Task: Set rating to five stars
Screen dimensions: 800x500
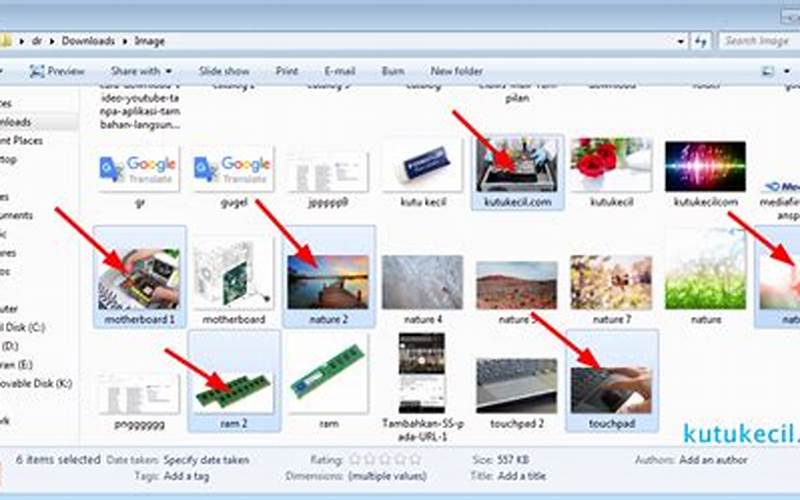Action: point(416,460)
